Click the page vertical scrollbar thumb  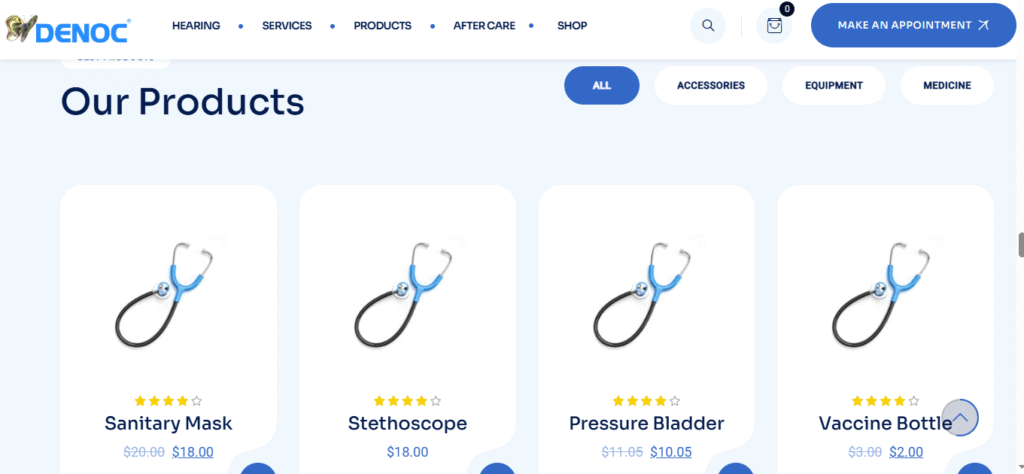click(1021, 244)
